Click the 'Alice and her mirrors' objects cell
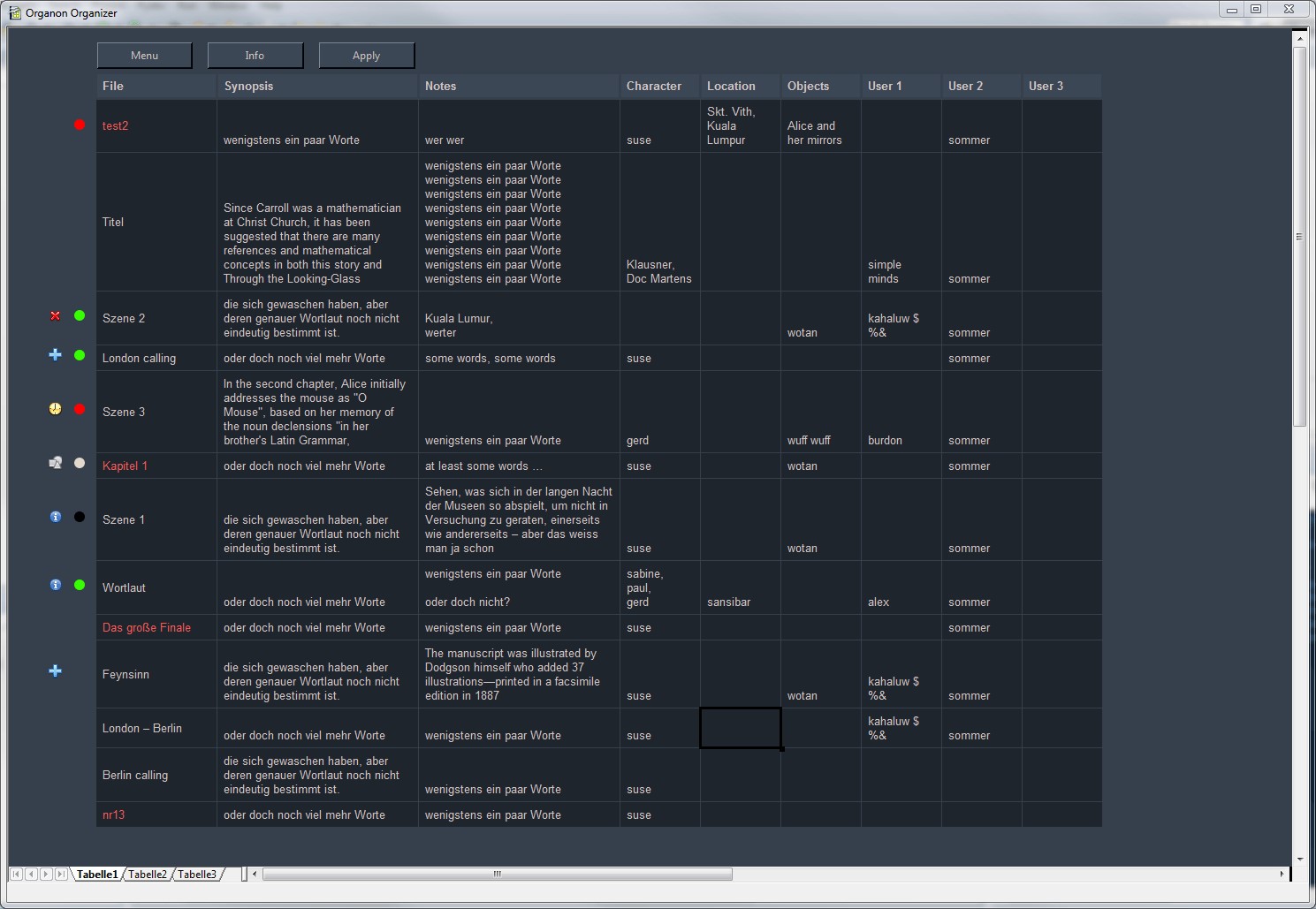The height and width of the screenshot is (909, 1316). [x=821, y=126]
